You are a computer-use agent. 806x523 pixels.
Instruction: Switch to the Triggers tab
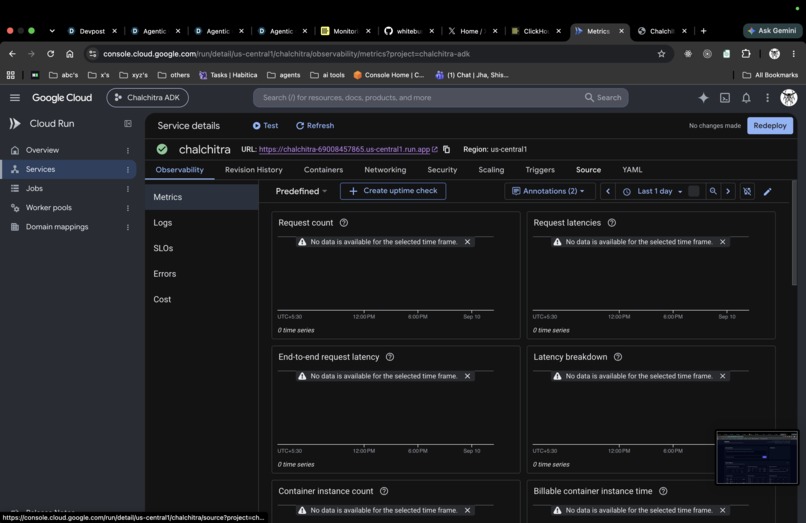click(x=540, y=170)
